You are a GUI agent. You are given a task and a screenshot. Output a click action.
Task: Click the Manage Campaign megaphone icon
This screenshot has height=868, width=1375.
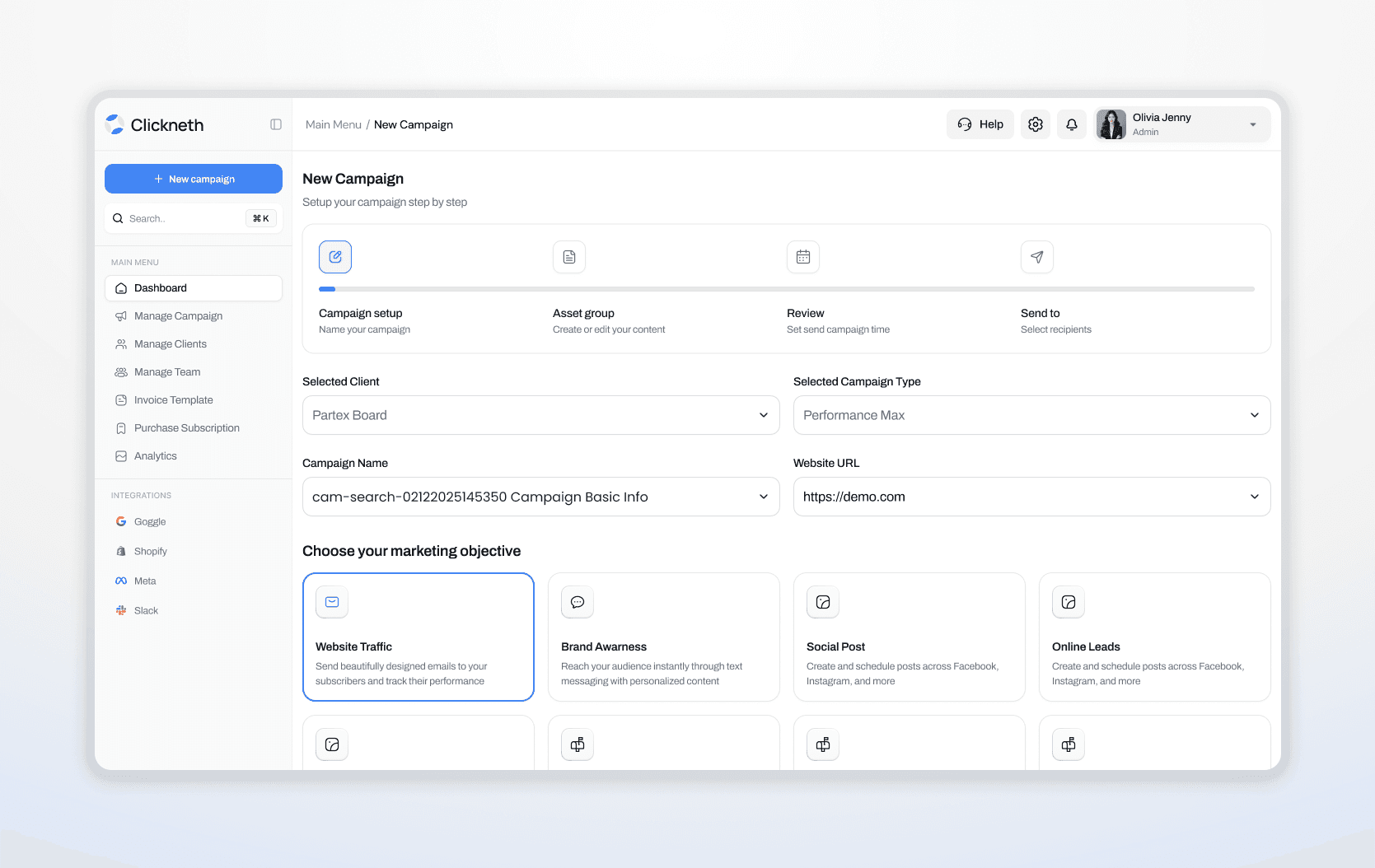121,316
